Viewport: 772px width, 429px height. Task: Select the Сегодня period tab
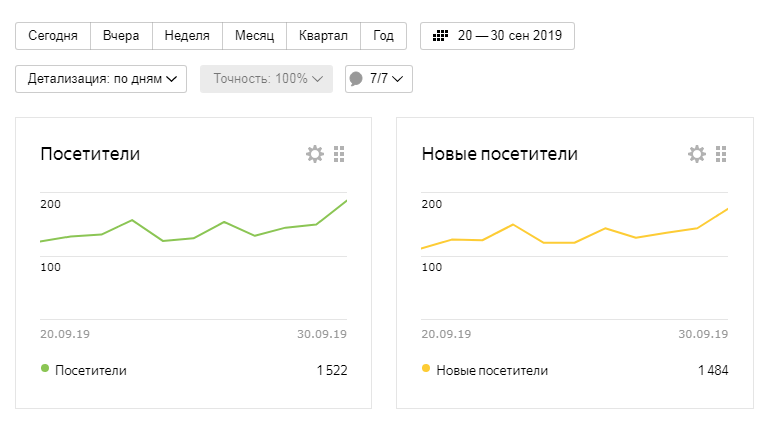[53, 36]
